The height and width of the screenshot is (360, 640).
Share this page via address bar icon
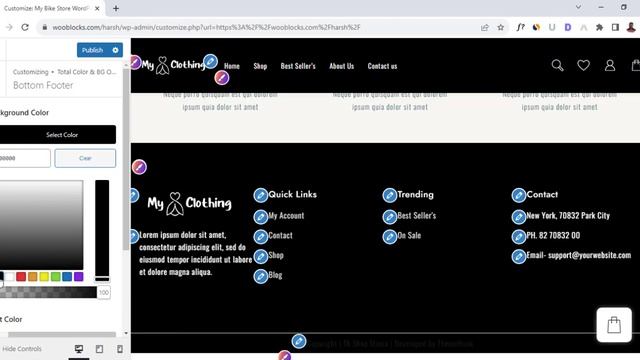coord(484,27)
